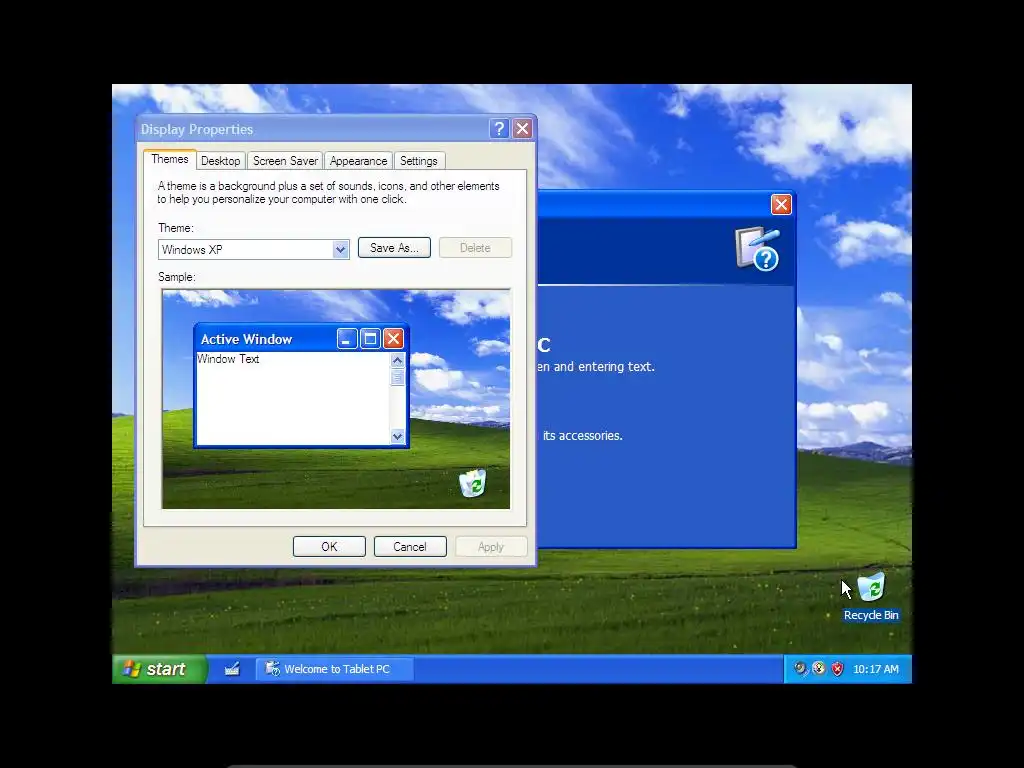Click the middle system tray icon

click(x=818, y=669)
